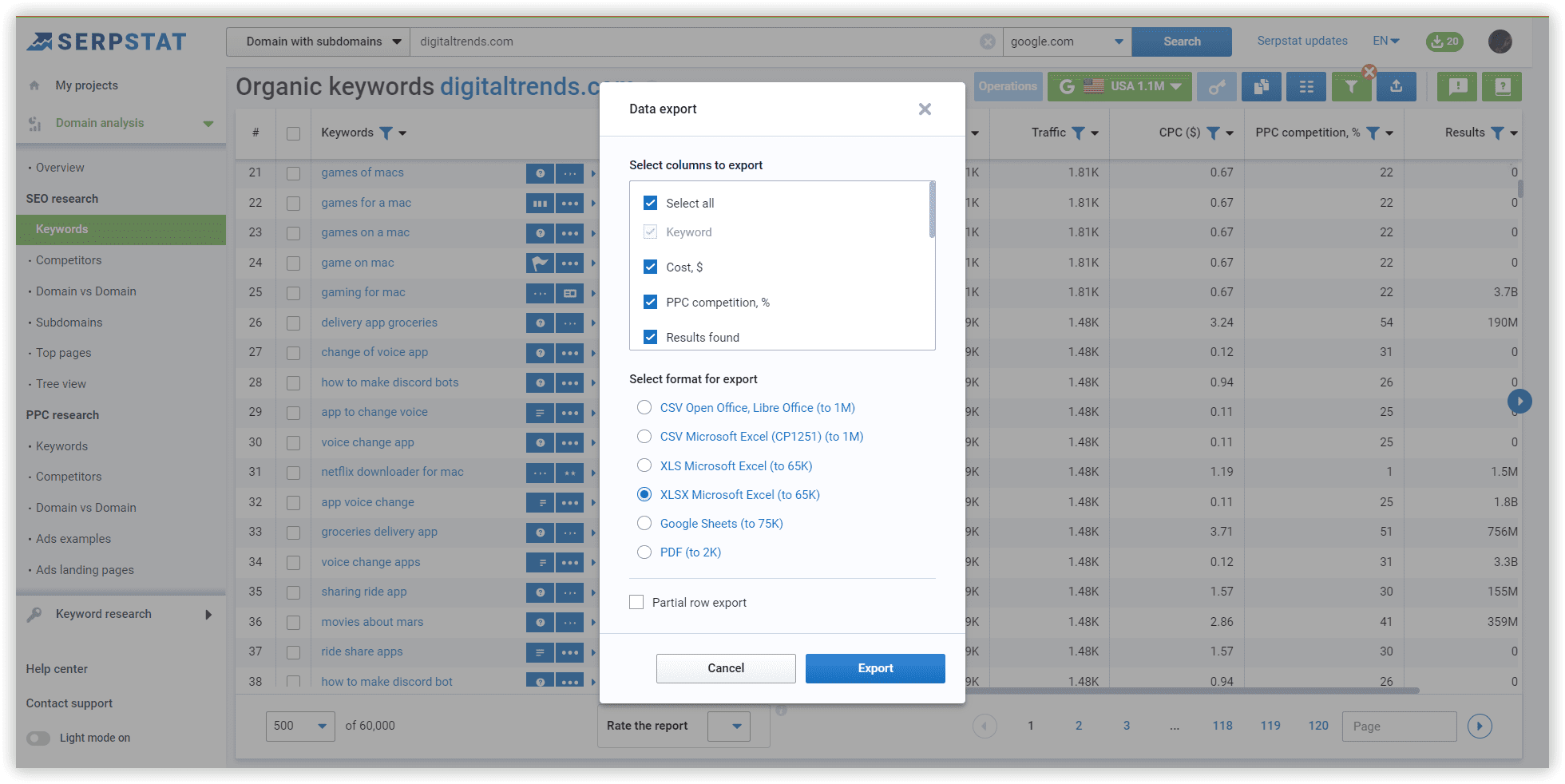Click SERP icon for gaming for mac row
This screenshot has height=784, width=1565.
coord(570,293)
